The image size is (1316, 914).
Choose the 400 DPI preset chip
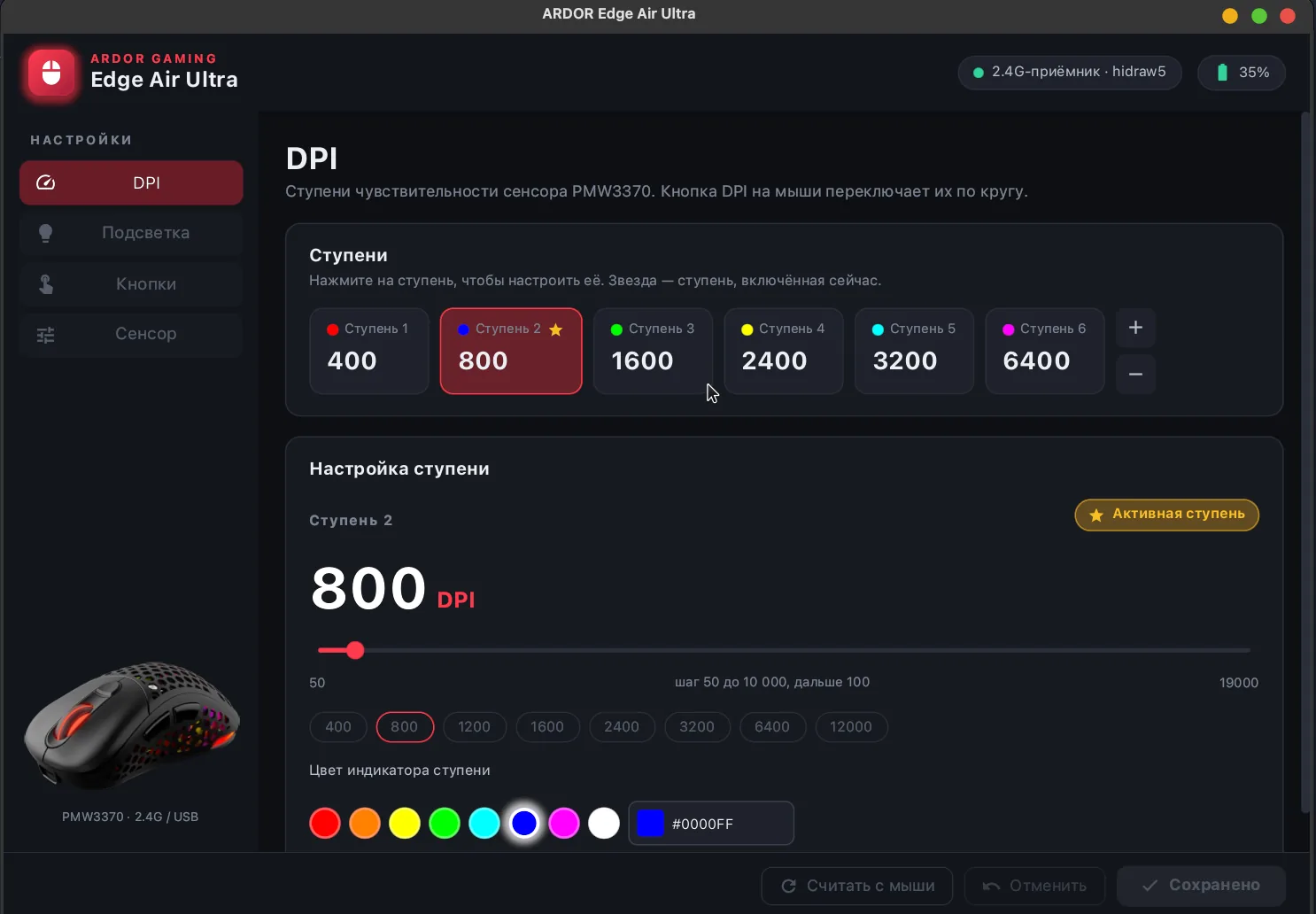click(338, 727)
